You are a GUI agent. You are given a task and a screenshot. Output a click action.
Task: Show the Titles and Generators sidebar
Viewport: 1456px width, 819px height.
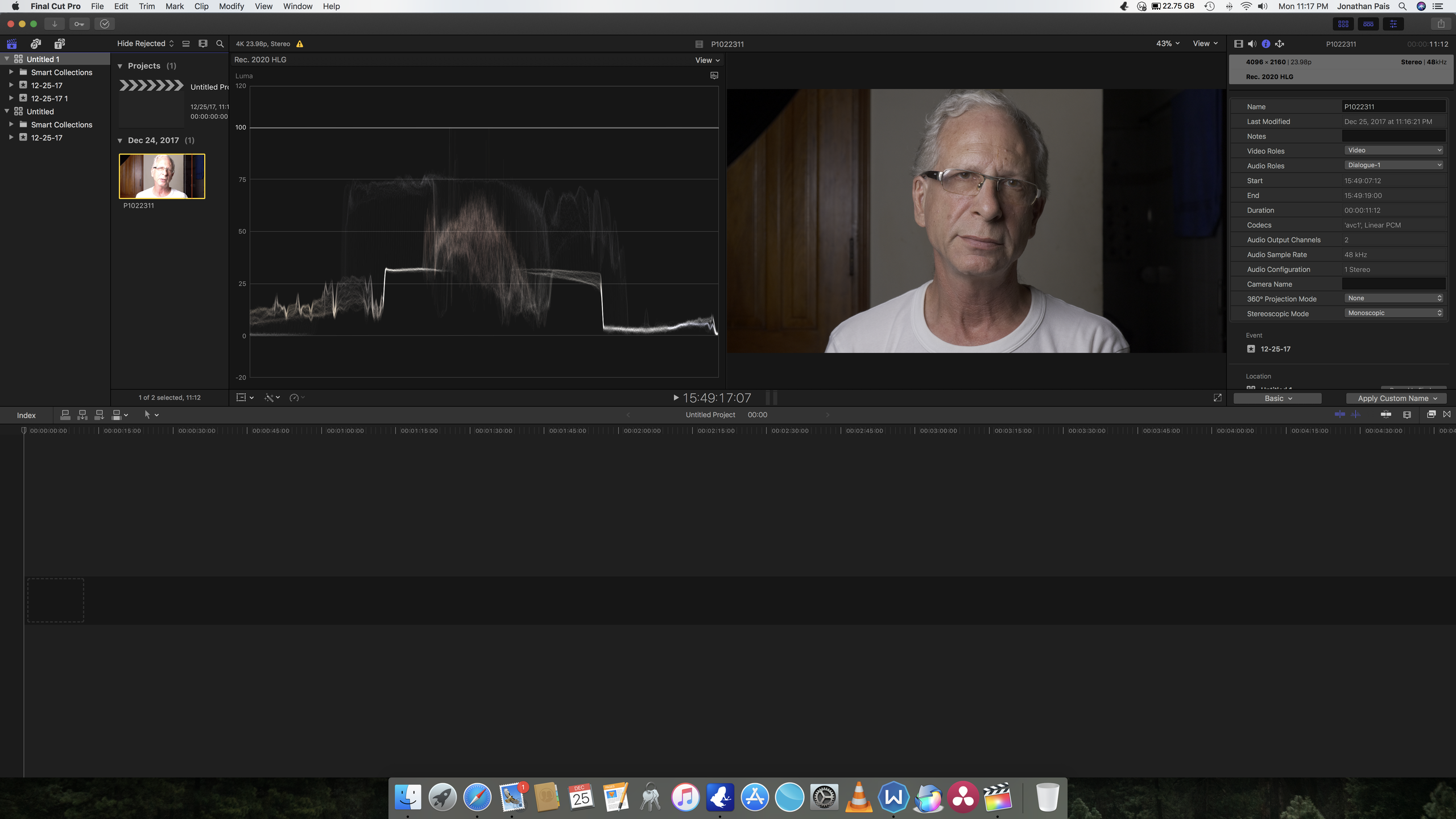(x=59, y=44)
